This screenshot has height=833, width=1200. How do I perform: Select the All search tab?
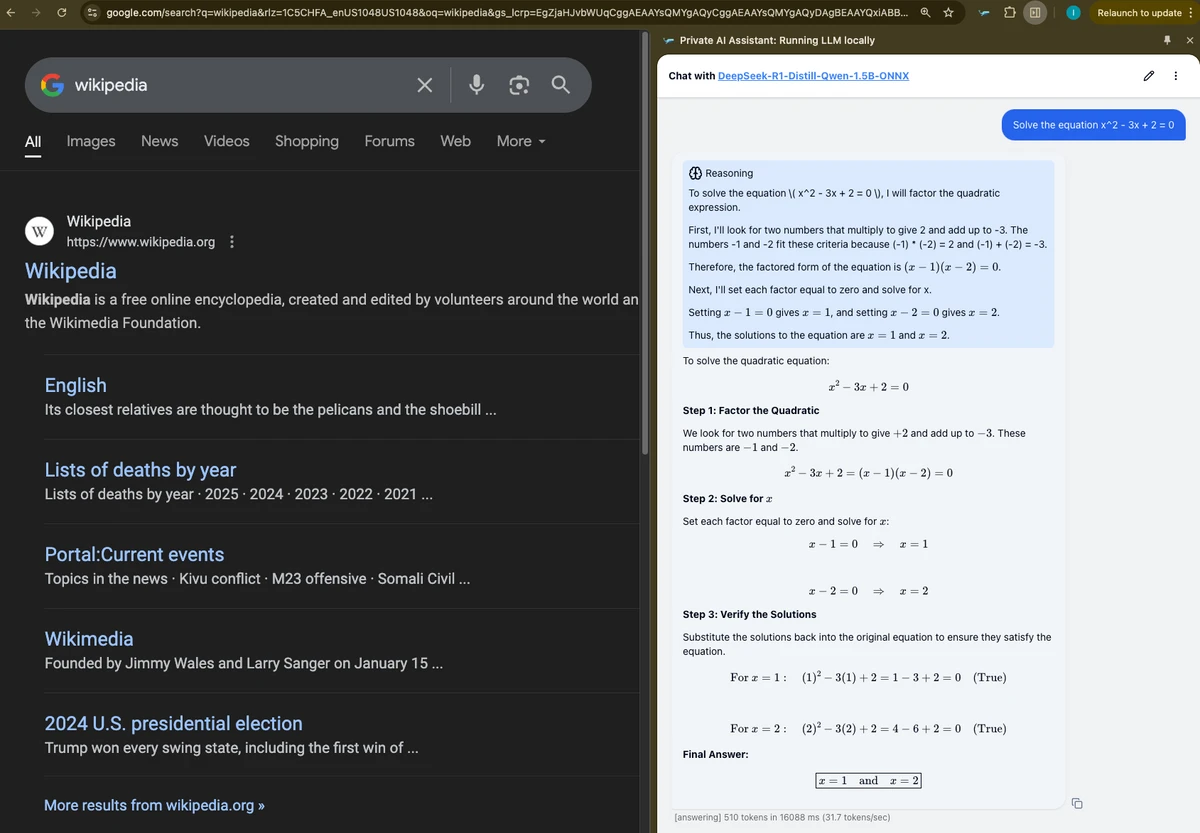pos(33,141)
